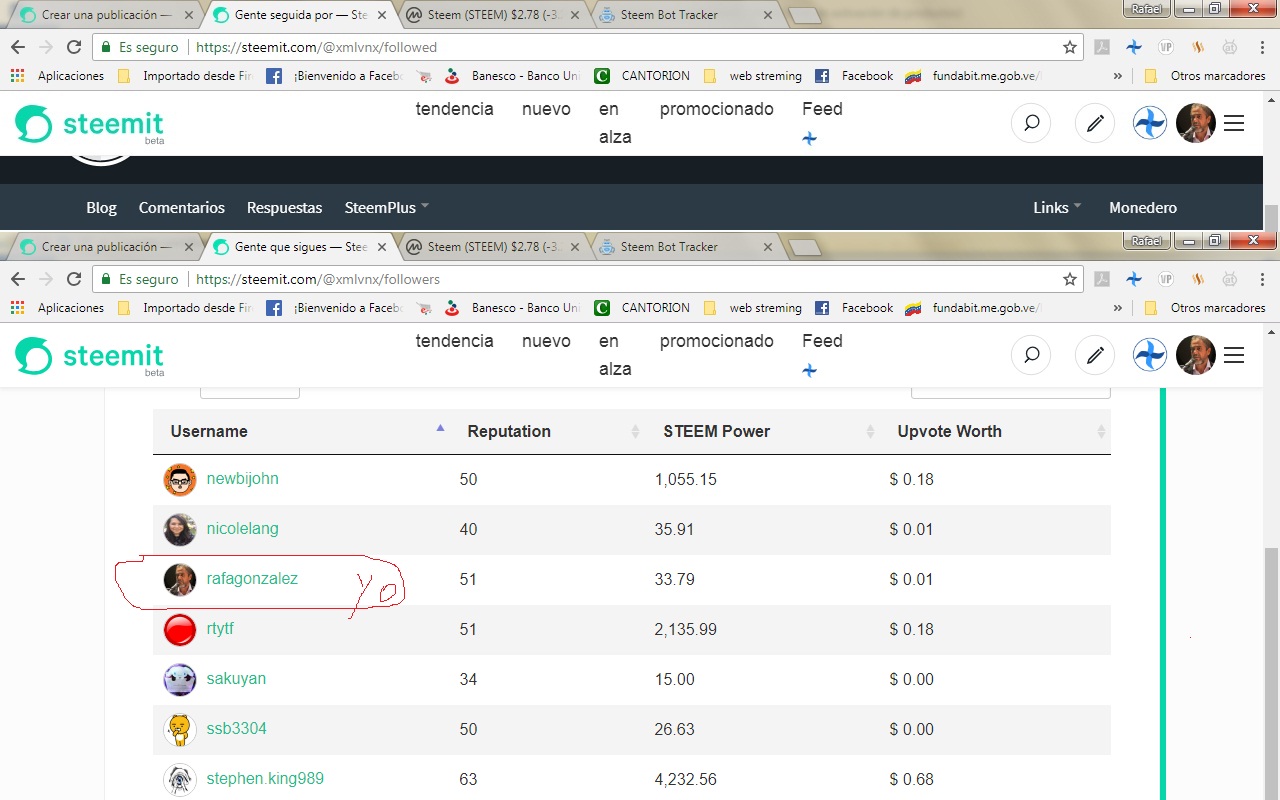Bookmark the /followers page with the star icon
1280x800 pixels.
1070,279
